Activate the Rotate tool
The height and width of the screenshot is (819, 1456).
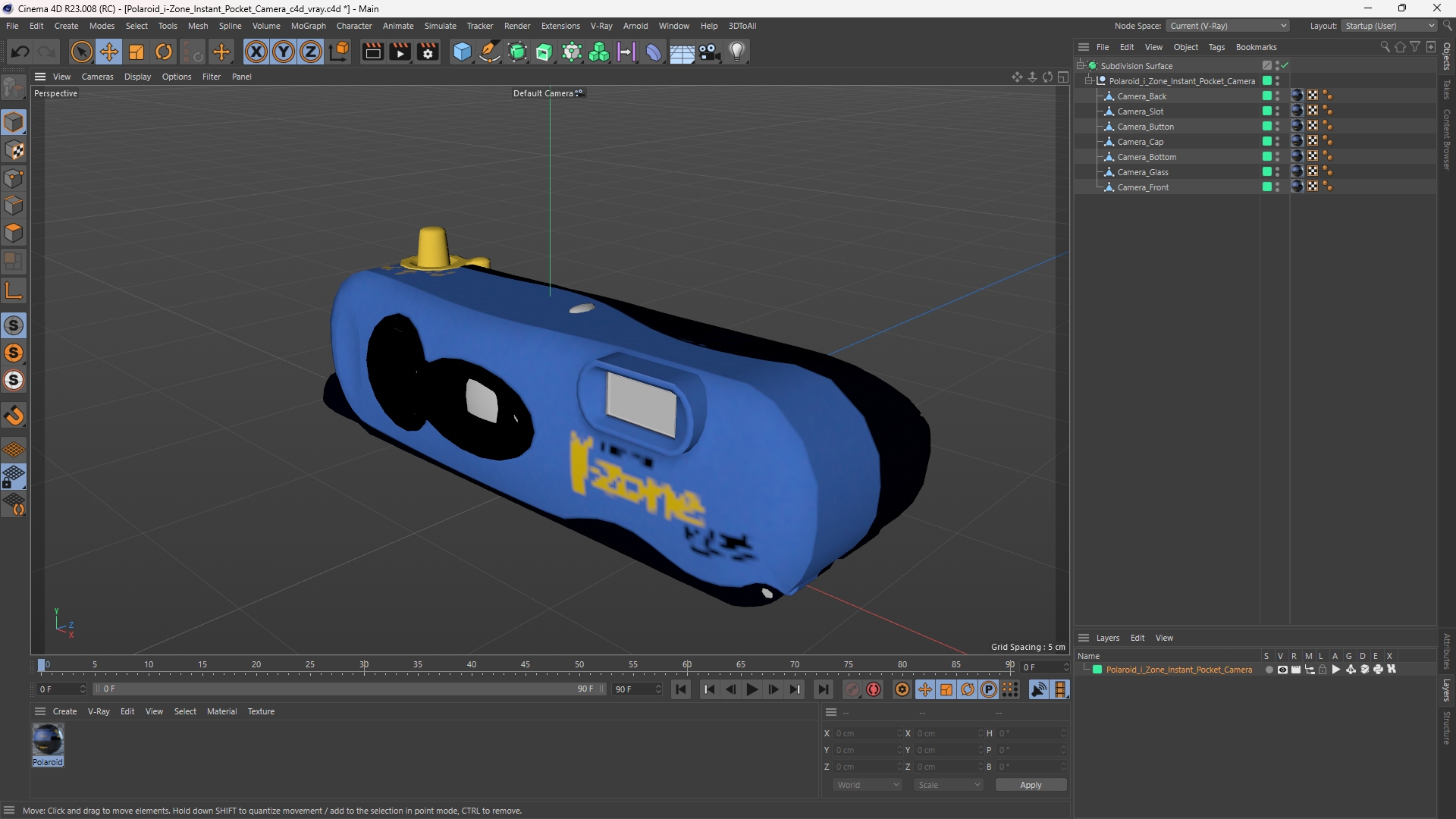coord(164,52)
